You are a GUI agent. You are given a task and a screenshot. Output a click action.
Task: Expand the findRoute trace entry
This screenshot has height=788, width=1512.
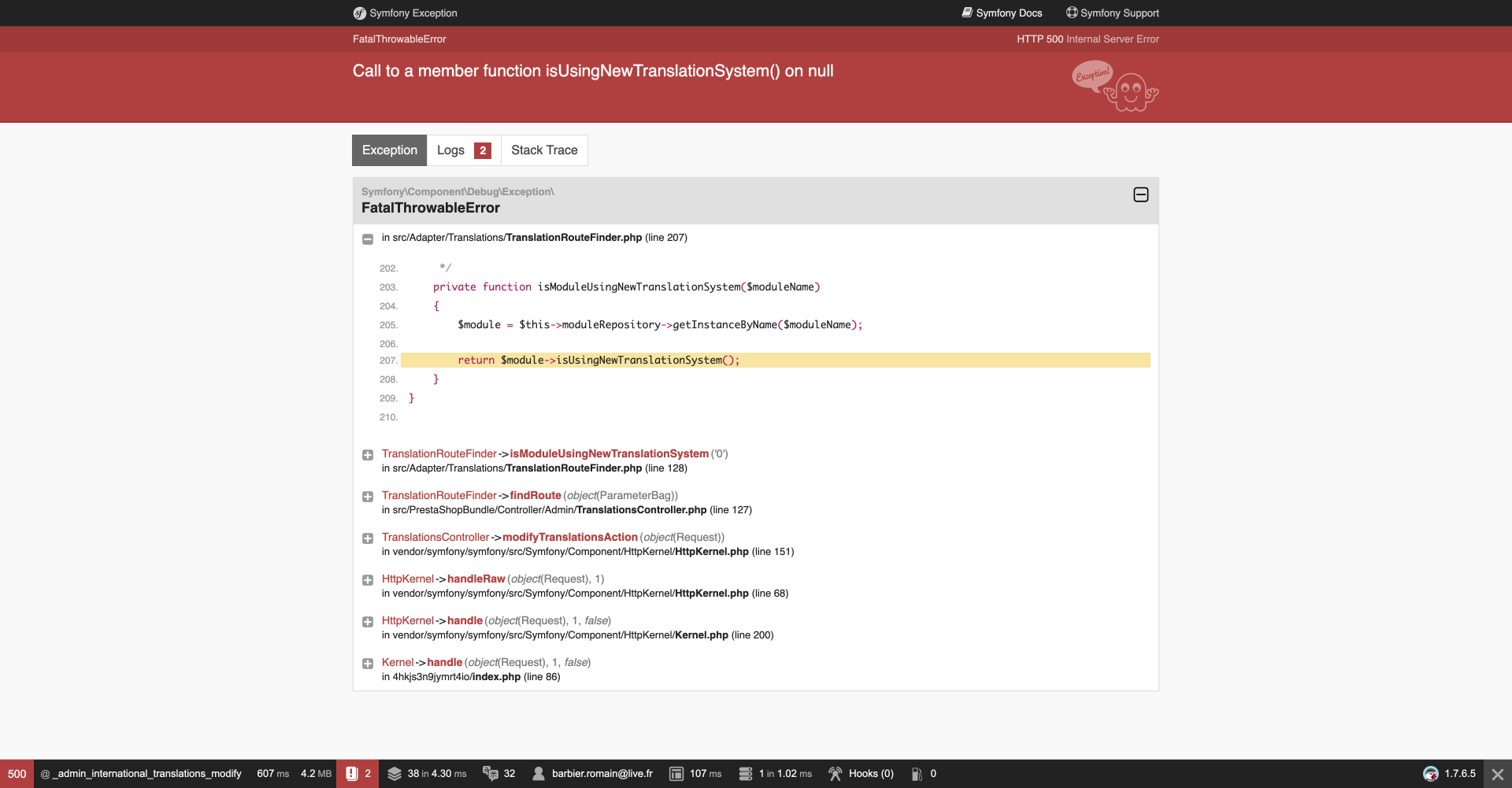(x=368, y=497)
